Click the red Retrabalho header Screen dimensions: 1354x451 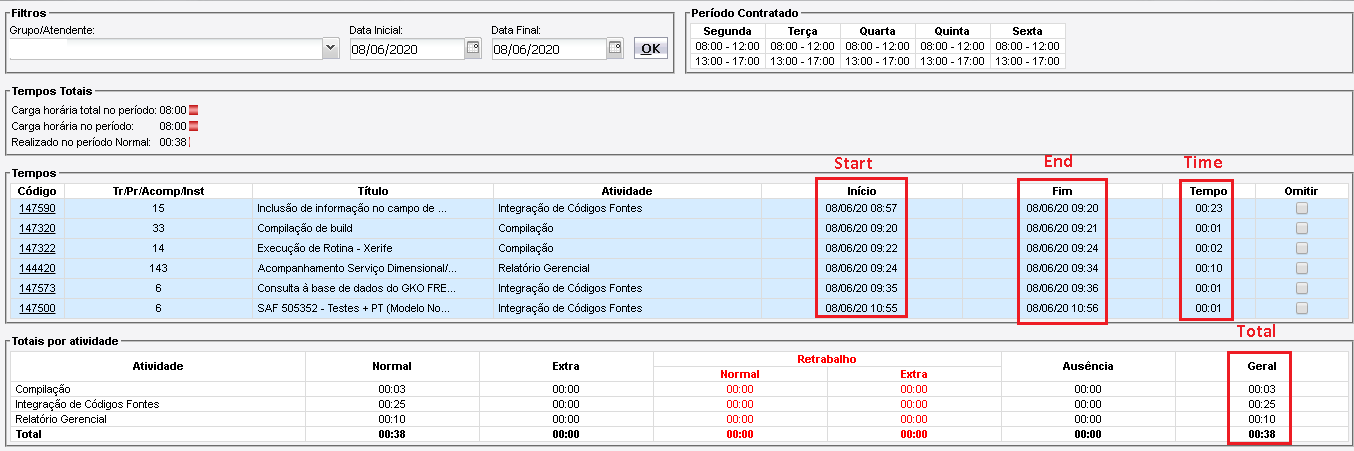[x=826, y=358]
